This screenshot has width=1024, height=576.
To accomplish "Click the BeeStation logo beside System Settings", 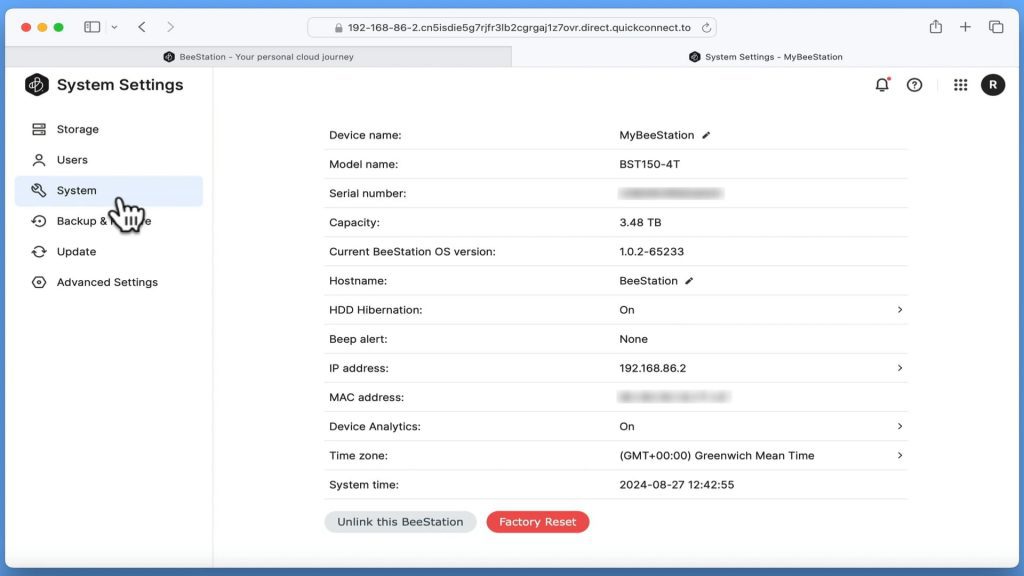I will coord(37,85).
